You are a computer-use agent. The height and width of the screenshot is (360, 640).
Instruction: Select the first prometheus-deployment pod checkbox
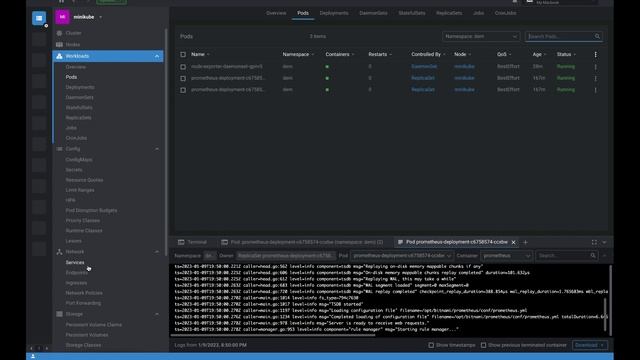183,78
